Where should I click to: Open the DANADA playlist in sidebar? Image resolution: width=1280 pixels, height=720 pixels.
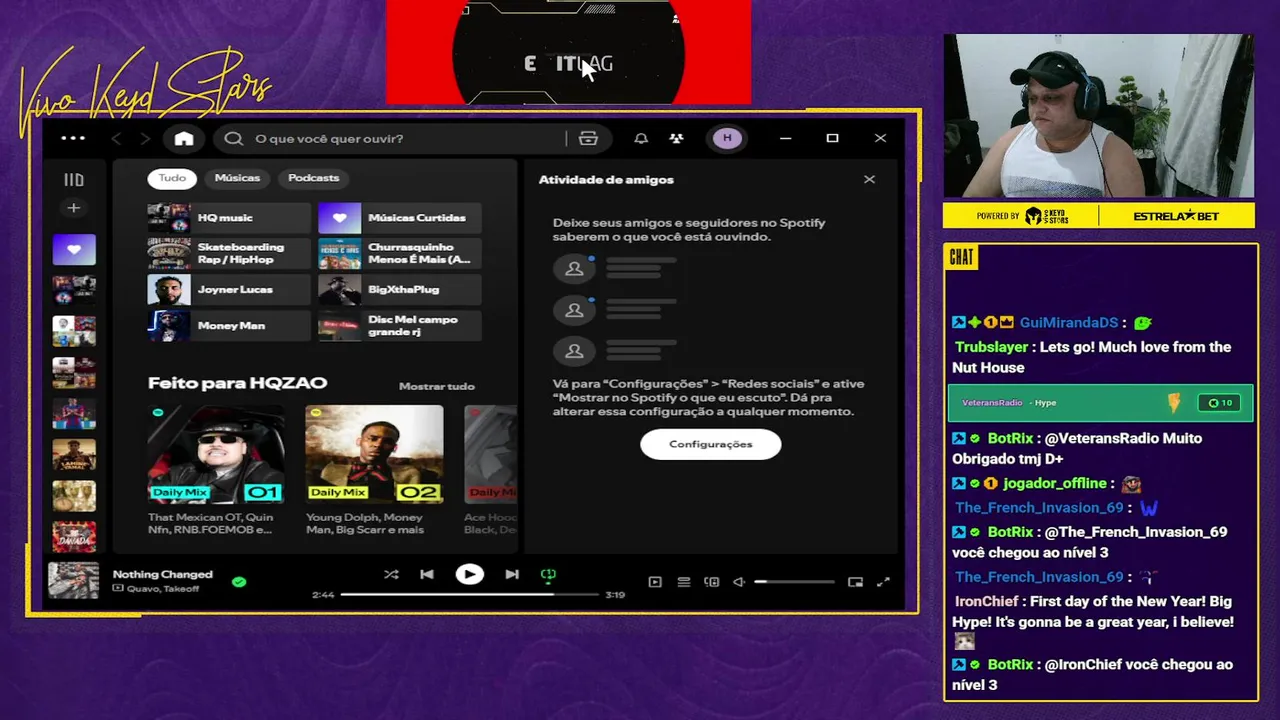point(74,537)
